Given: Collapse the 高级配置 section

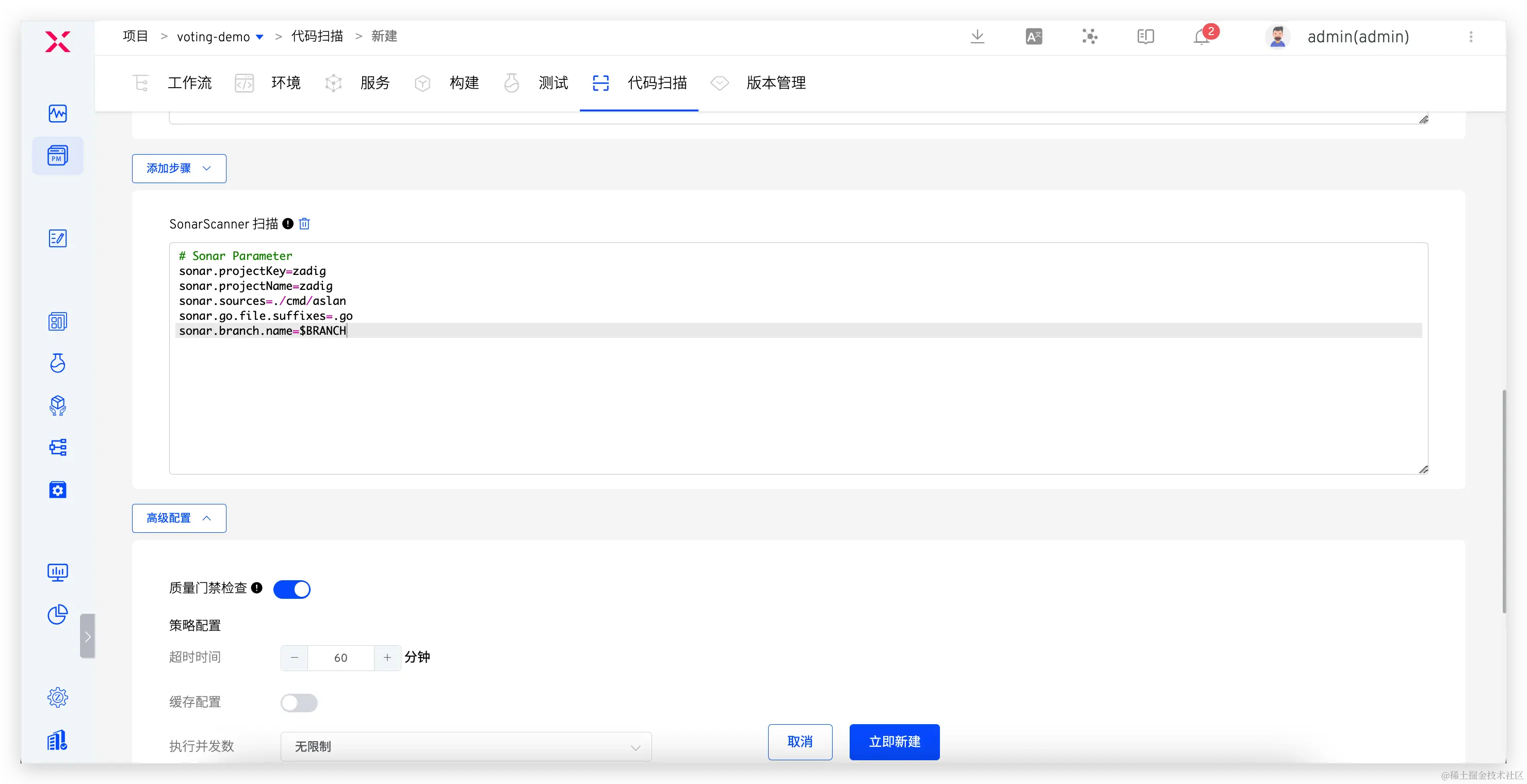Looking at the screenshot, I should [x=179, y=518].
